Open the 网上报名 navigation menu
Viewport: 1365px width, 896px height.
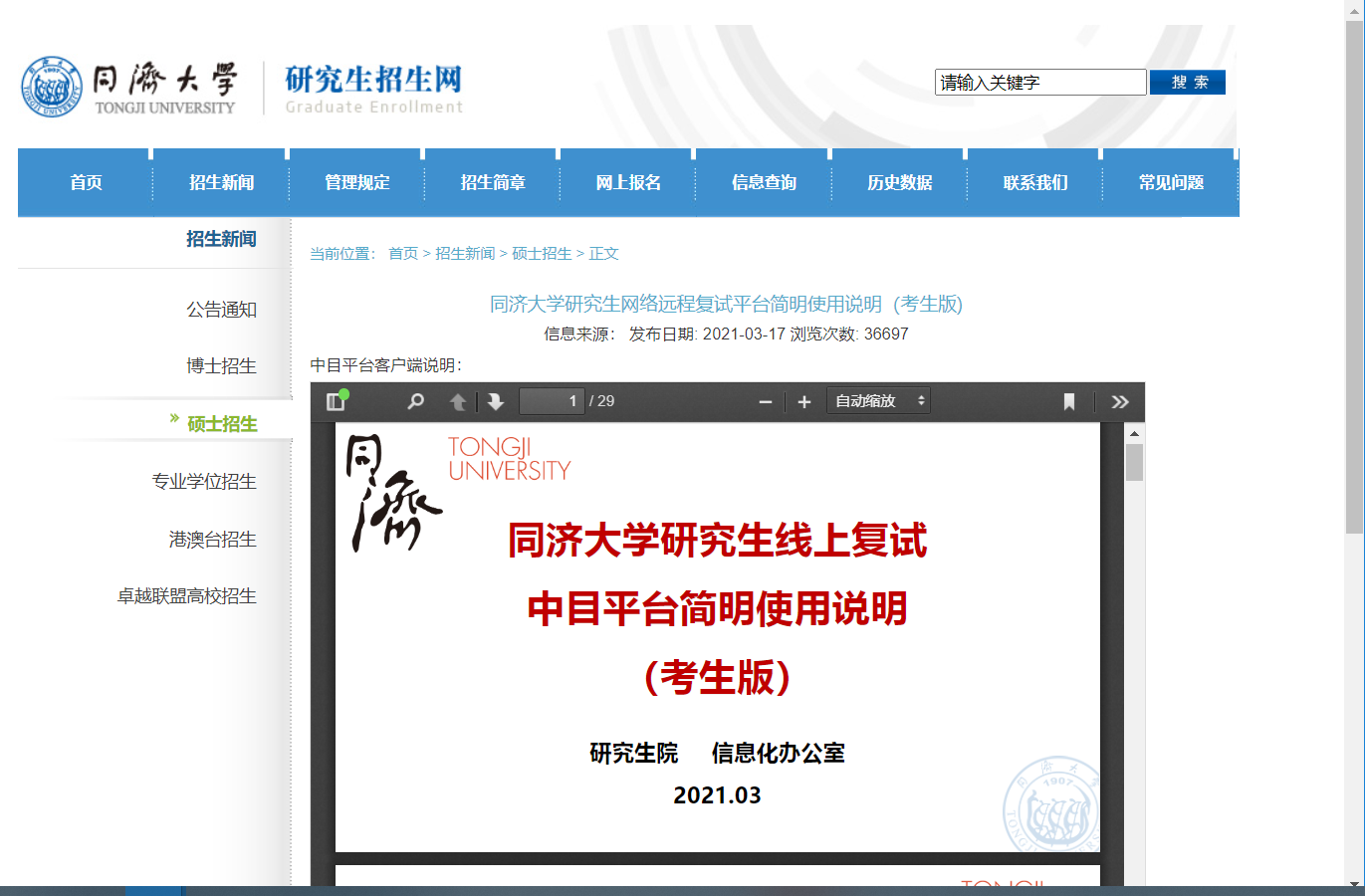pyautogui.click(x=628, y=182)
